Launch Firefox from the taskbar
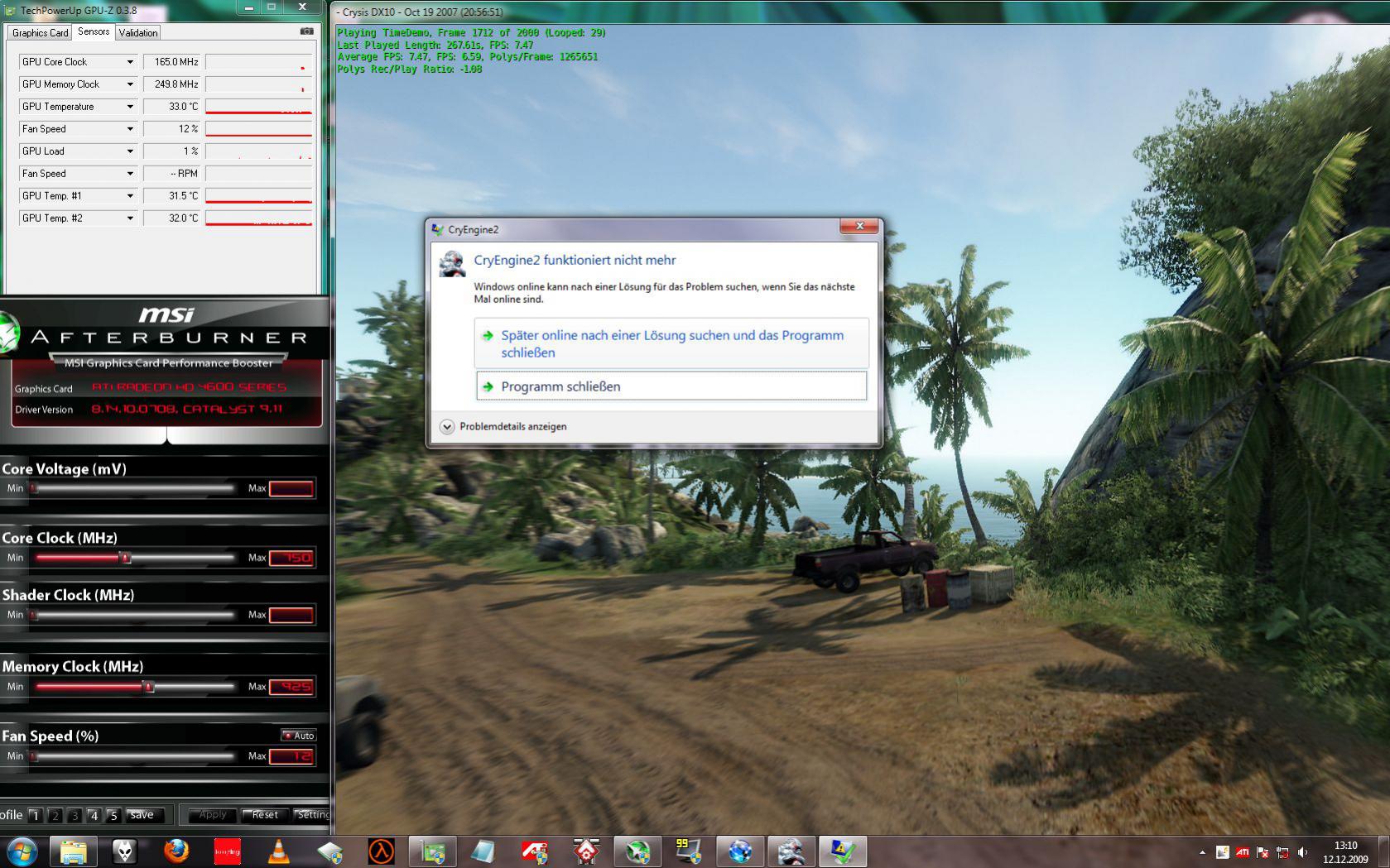This screenshot has width=1390, height=868. pyautogui.click(x=176, y=851)
